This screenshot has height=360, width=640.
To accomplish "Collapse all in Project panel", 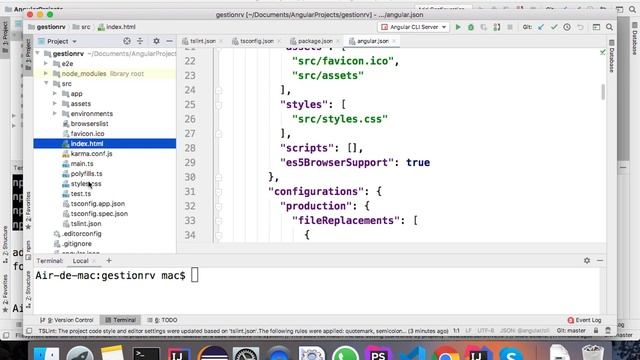I will [x=140, y=41].
